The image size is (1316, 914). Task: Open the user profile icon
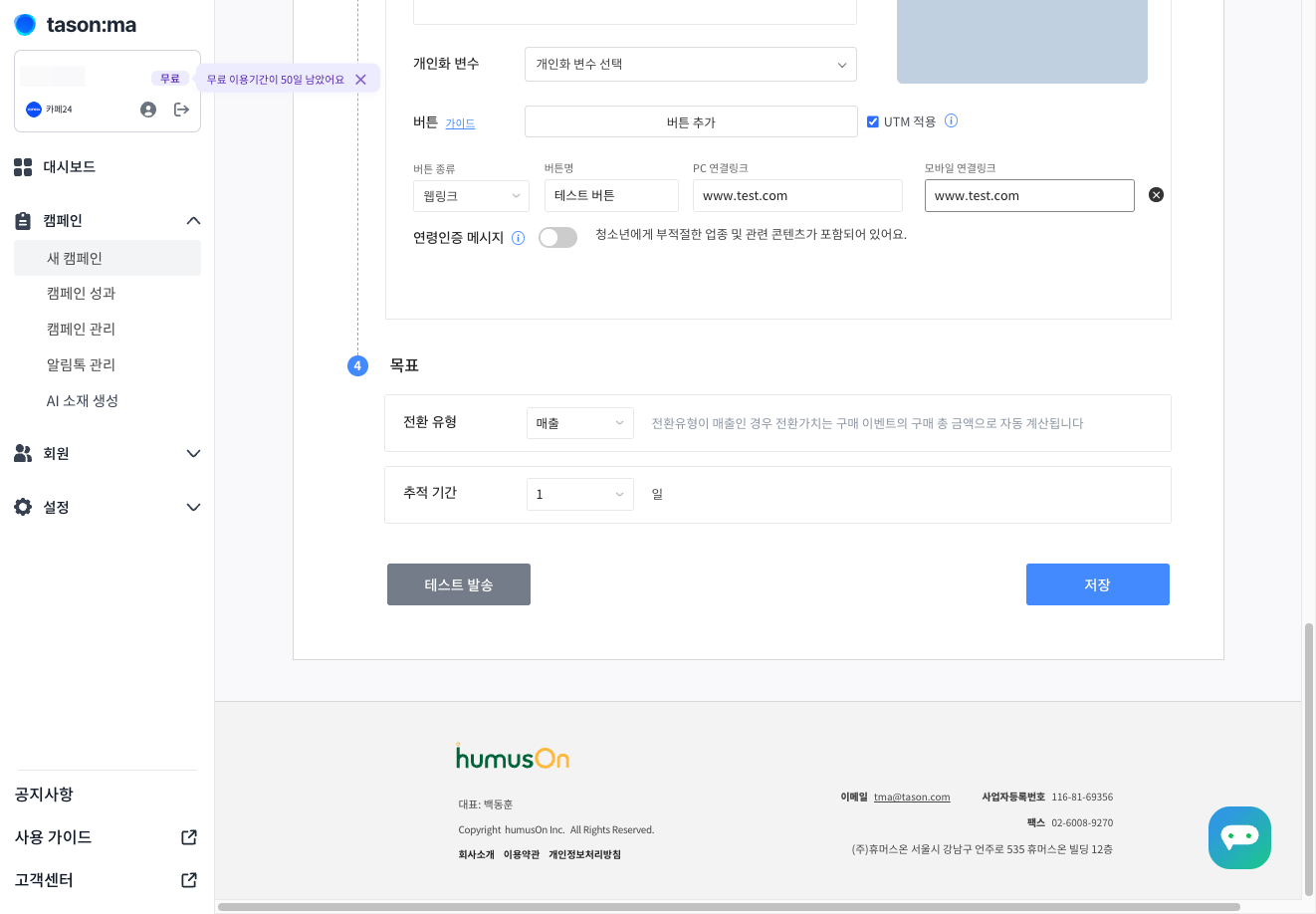click(148, 110)
